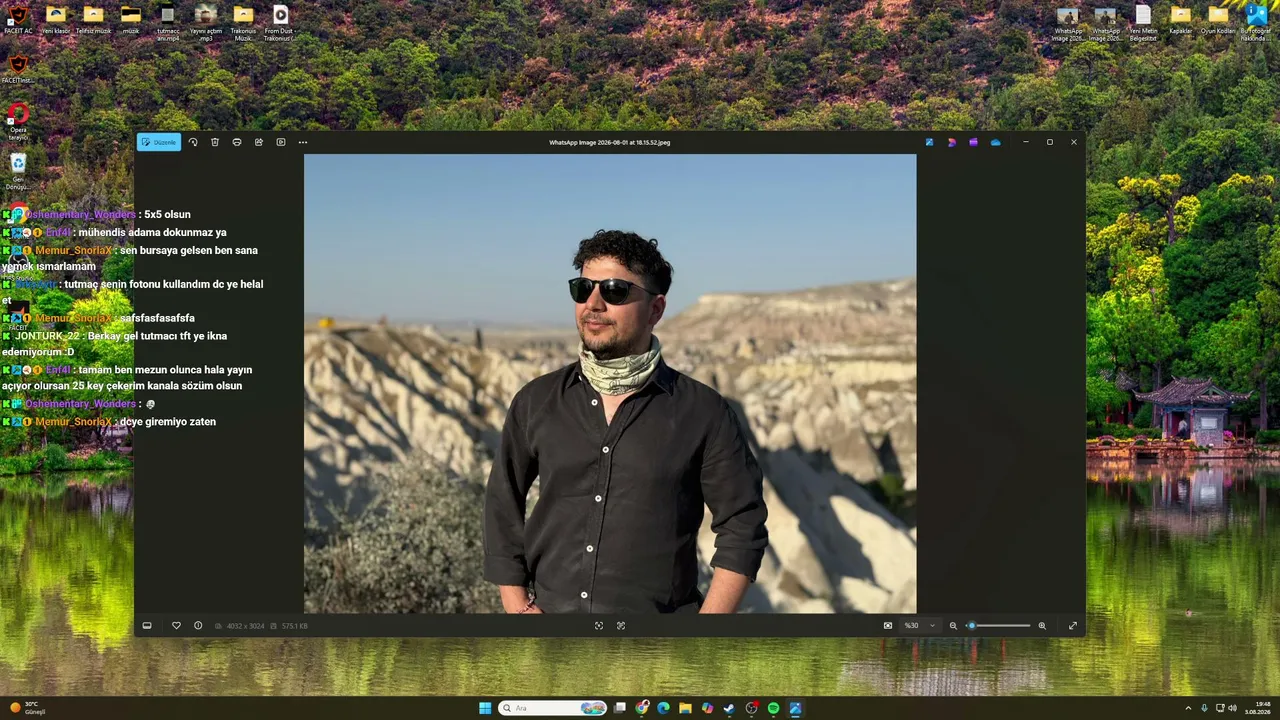This screenshot has height=720, width=1280.
Task: Open the %30 zoom level dropdown
Action: coord(920,626)
